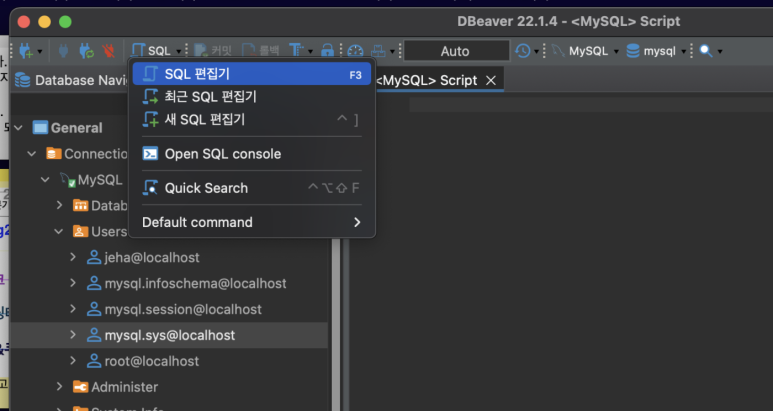Expand the mysql.sys@localhost user

point(73,335)
